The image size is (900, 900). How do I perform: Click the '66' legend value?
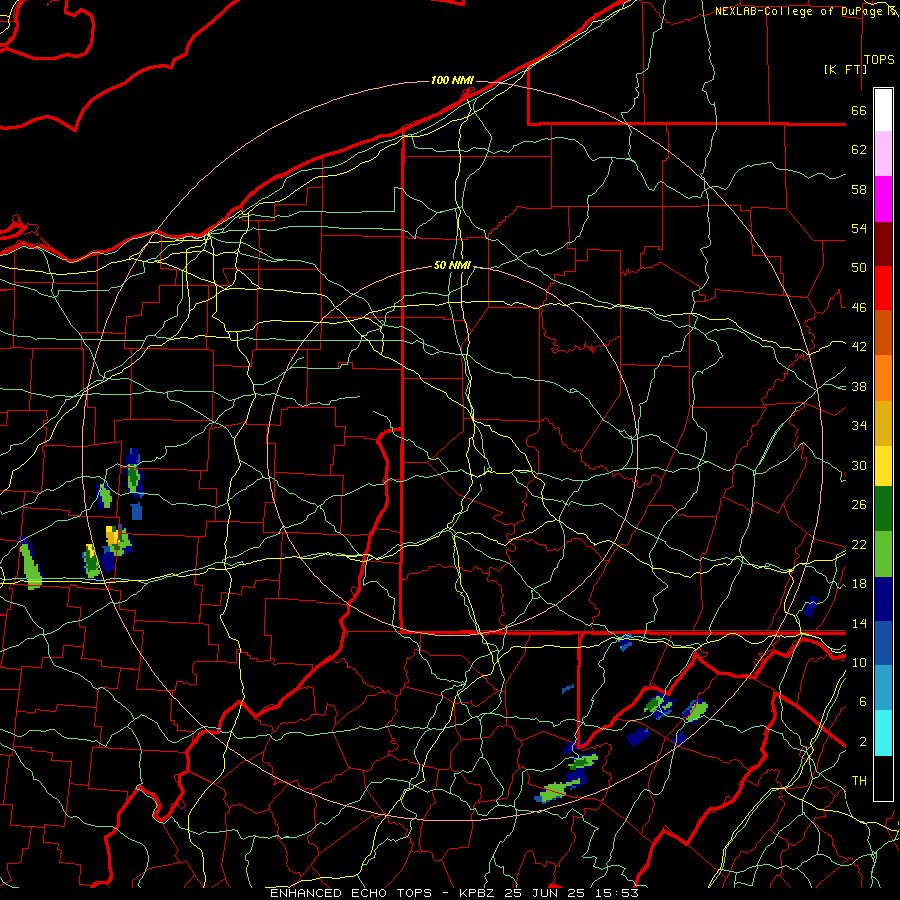click(859, 111)
